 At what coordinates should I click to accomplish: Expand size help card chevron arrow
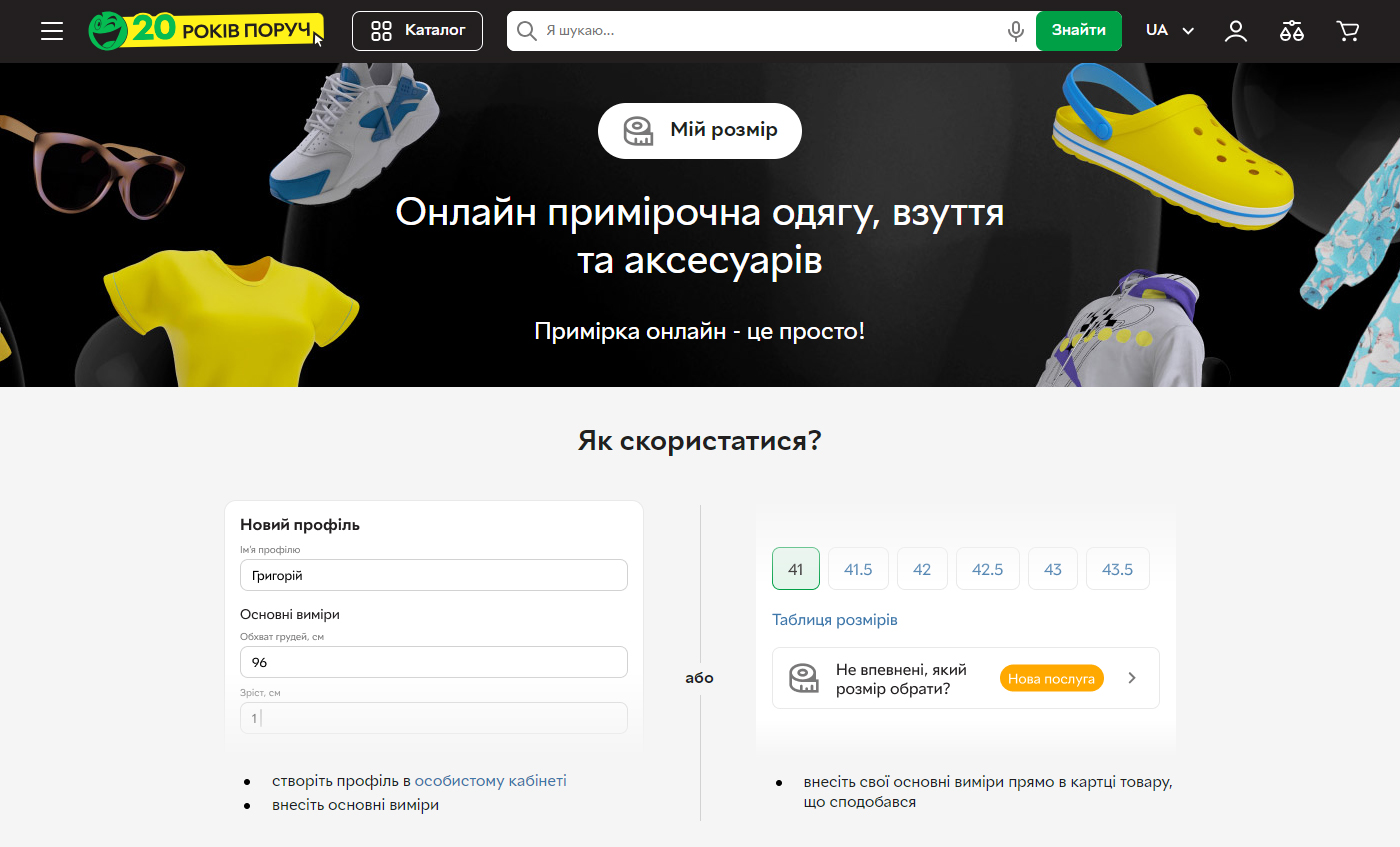pos(1132,678)
